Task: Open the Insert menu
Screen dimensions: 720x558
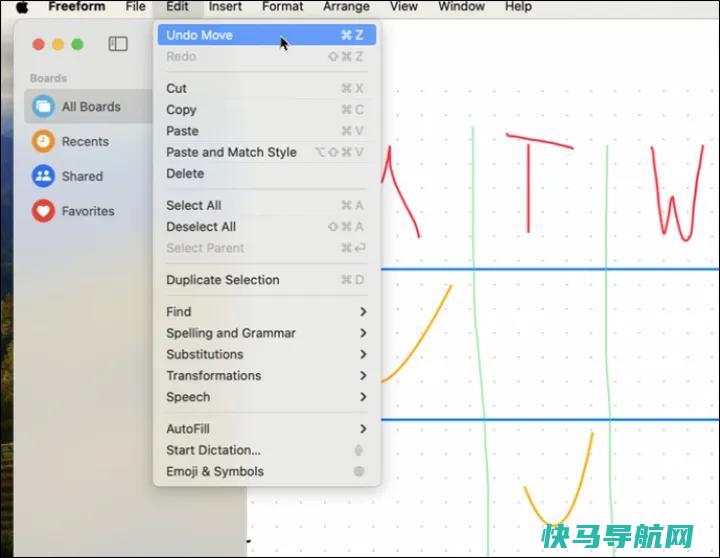Action: (x=225, y=6)
